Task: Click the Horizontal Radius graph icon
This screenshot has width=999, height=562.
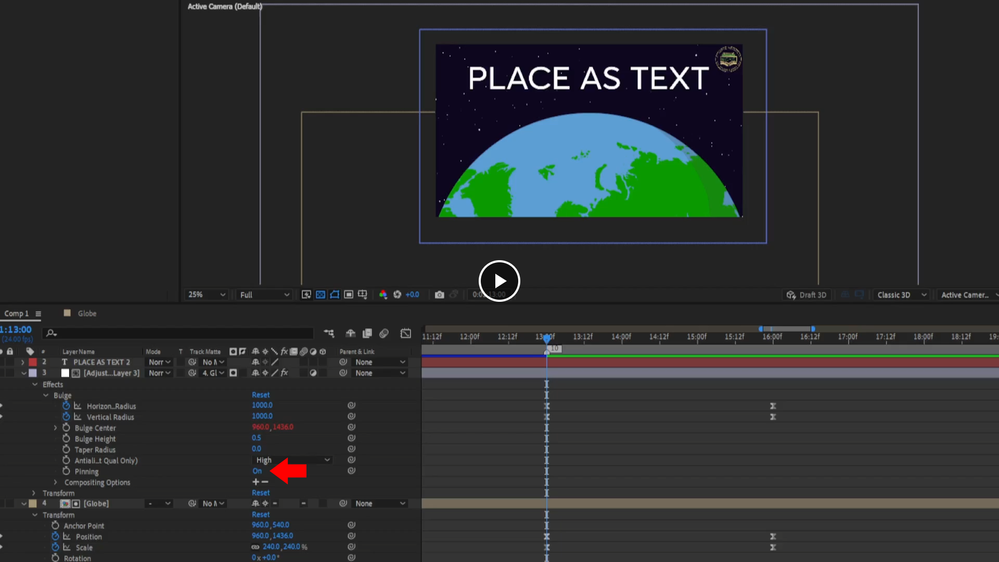Action: [x=78, y=406]
